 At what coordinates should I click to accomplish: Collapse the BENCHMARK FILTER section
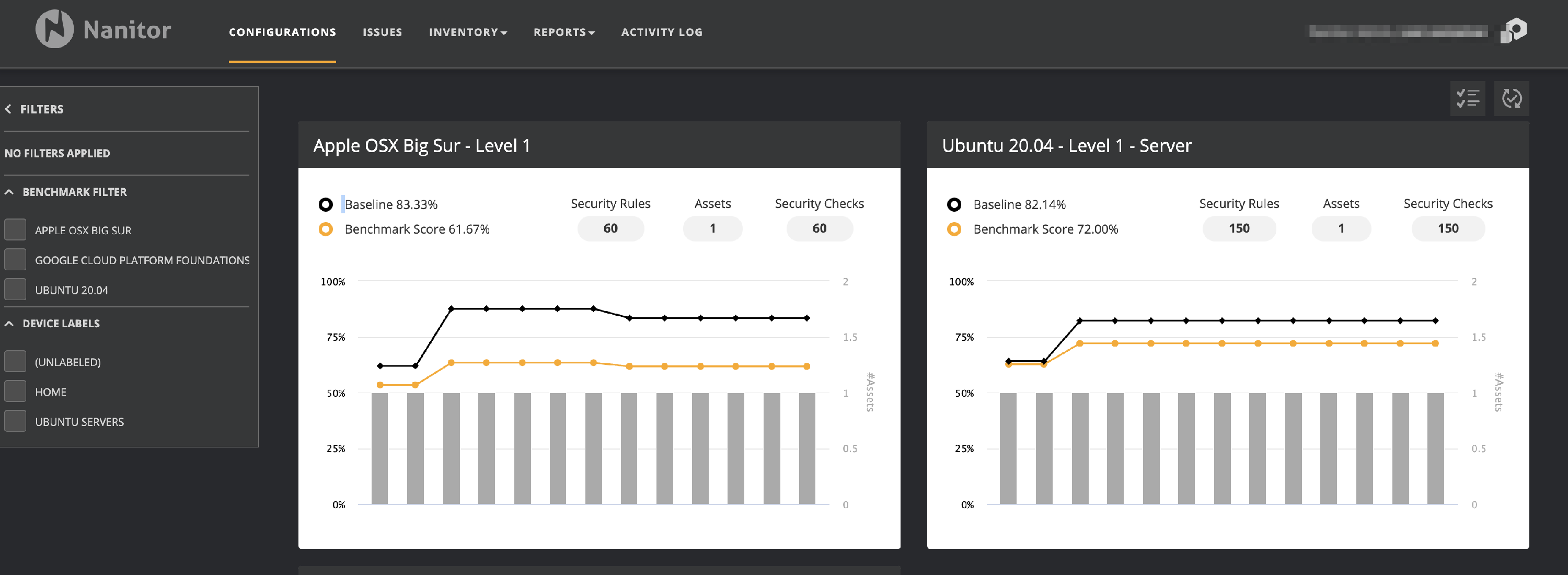pos(9,191)
